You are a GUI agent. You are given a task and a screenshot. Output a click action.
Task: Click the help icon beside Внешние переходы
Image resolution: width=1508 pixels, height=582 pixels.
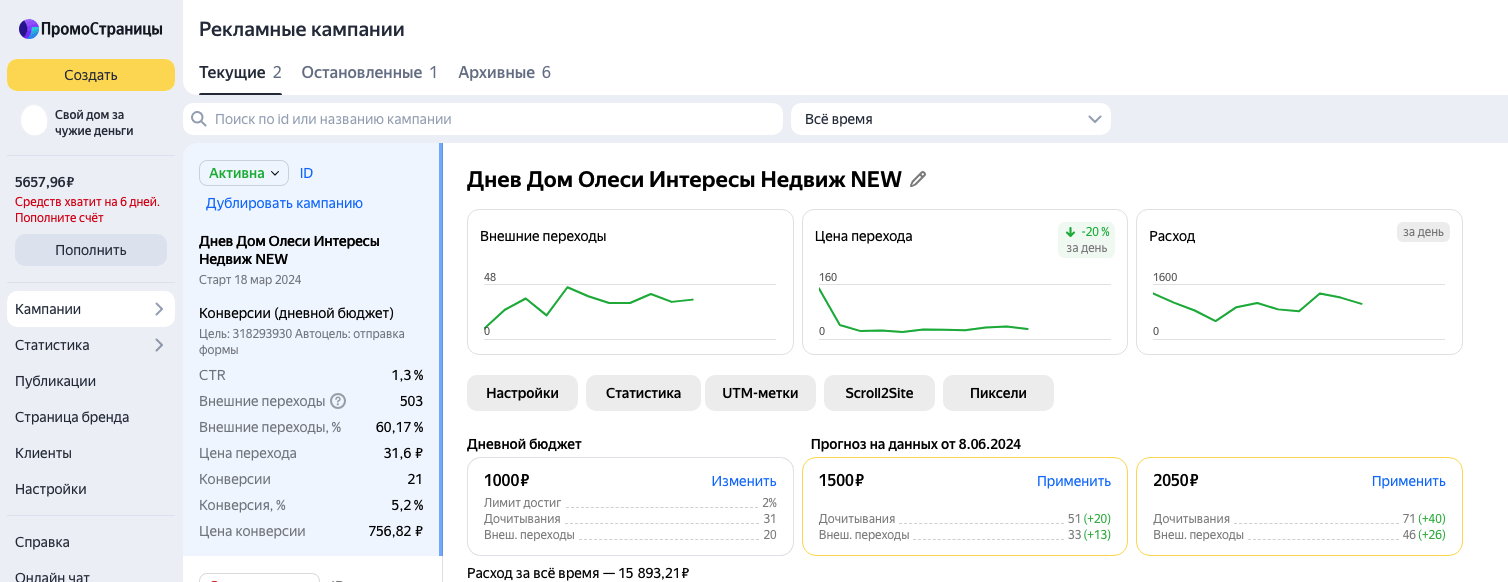click(x=338, y=401)
